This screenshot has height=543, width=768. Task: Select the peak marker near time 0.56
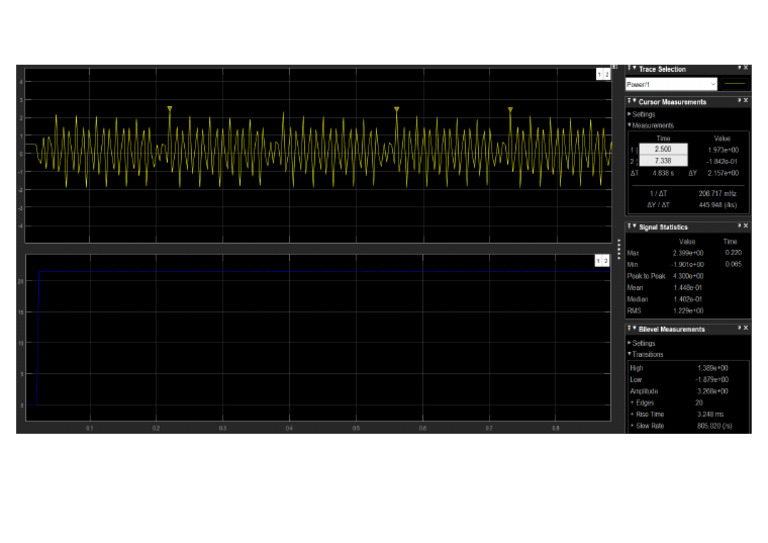[397, 109]
